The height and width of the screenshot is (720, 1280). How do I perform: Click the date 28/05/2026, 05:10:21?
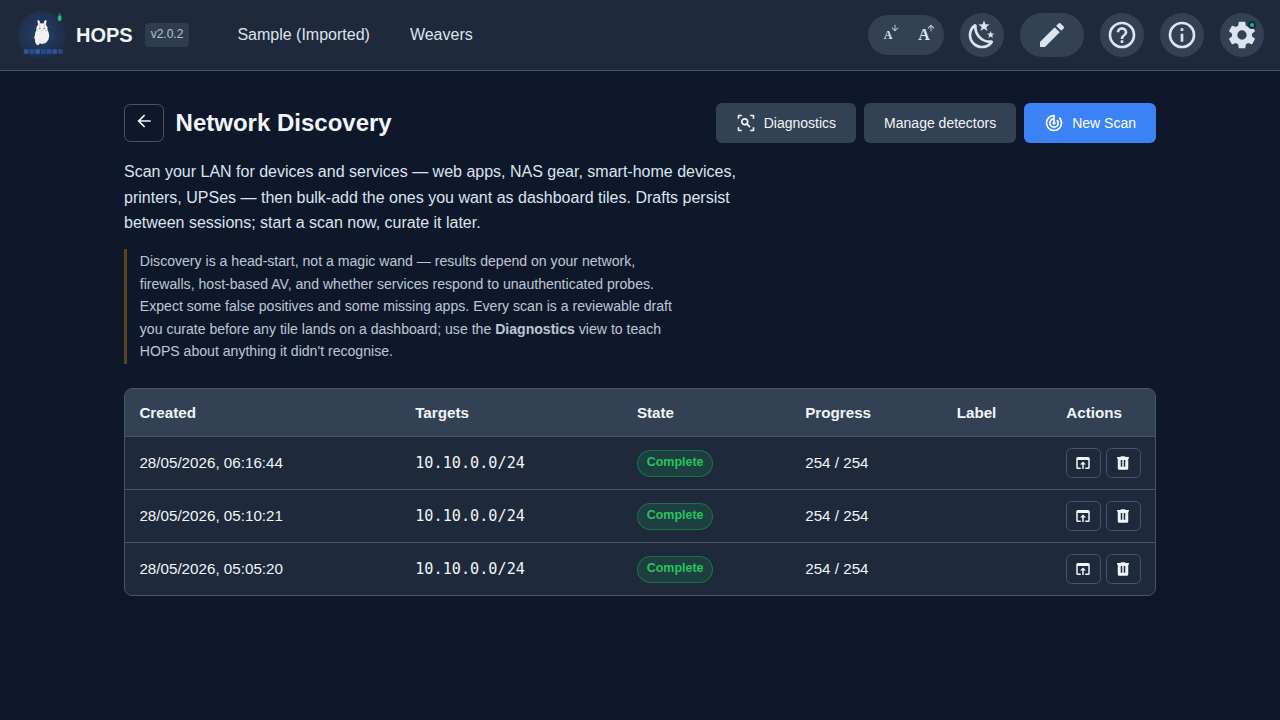(x=211, y=516)
